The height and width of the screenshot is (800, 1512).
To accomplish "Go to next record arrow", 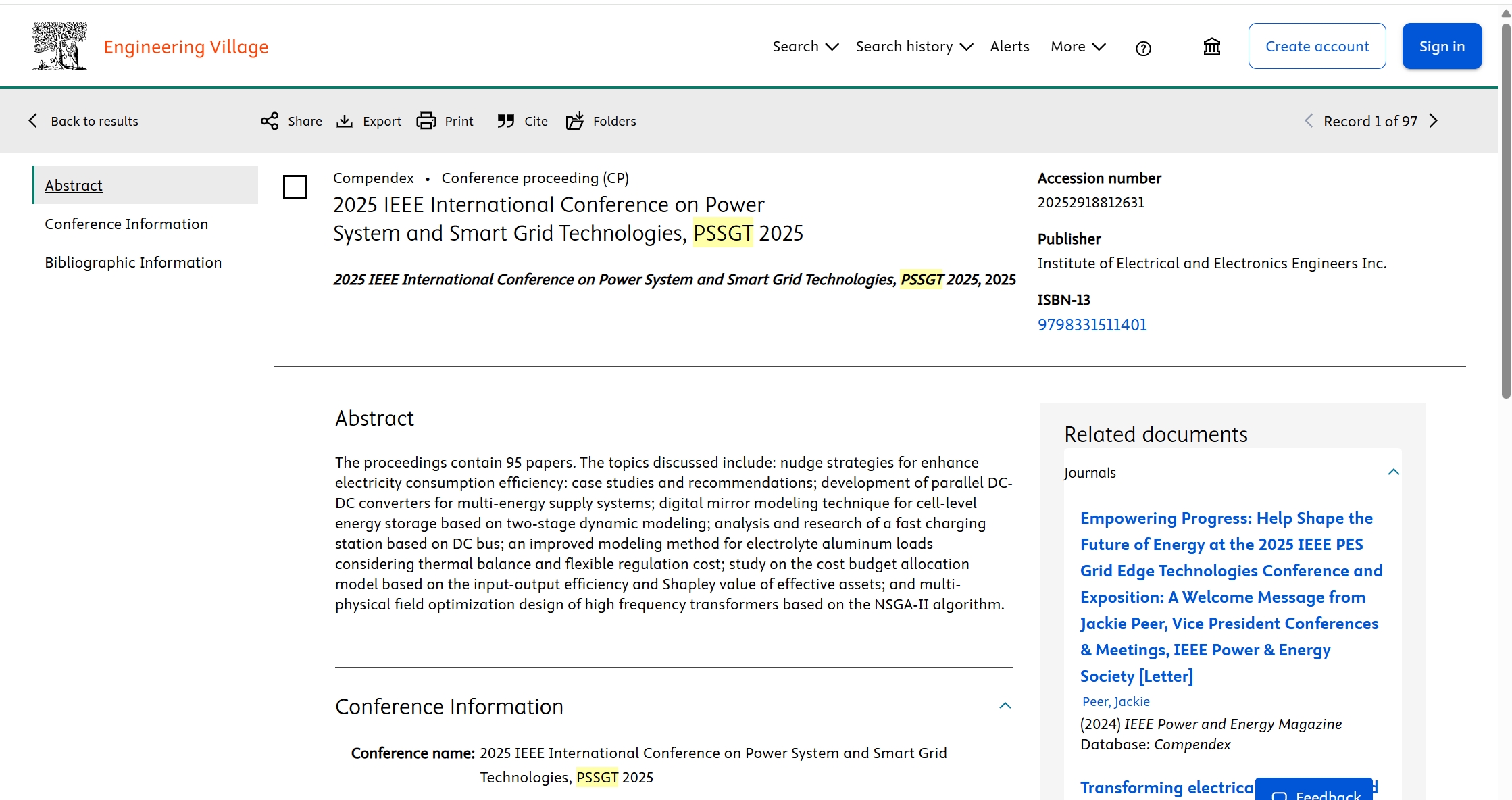I will [1434, 121].
